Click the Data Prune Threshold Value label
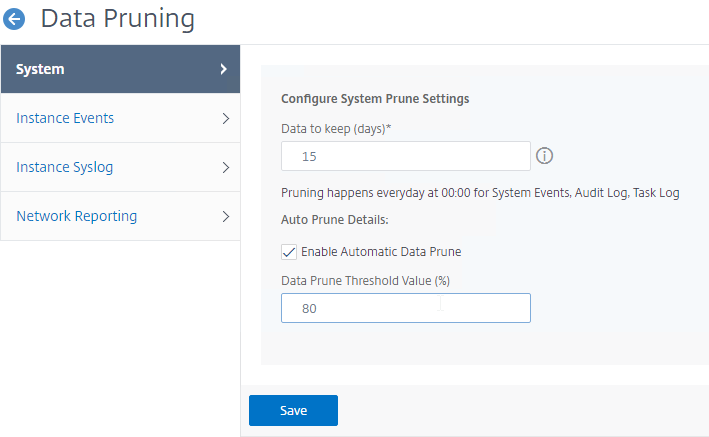 [365, 281]
